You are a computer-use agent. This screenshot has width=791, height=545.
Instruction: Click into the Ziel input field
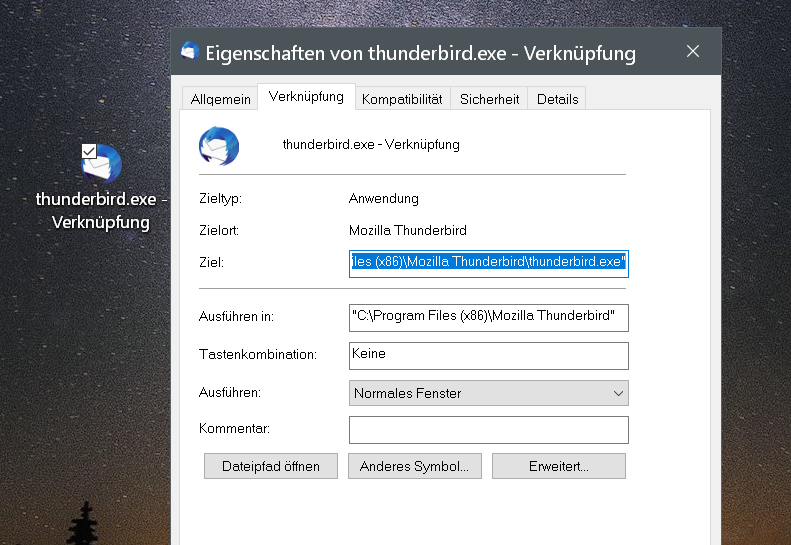tap(488, 263)
